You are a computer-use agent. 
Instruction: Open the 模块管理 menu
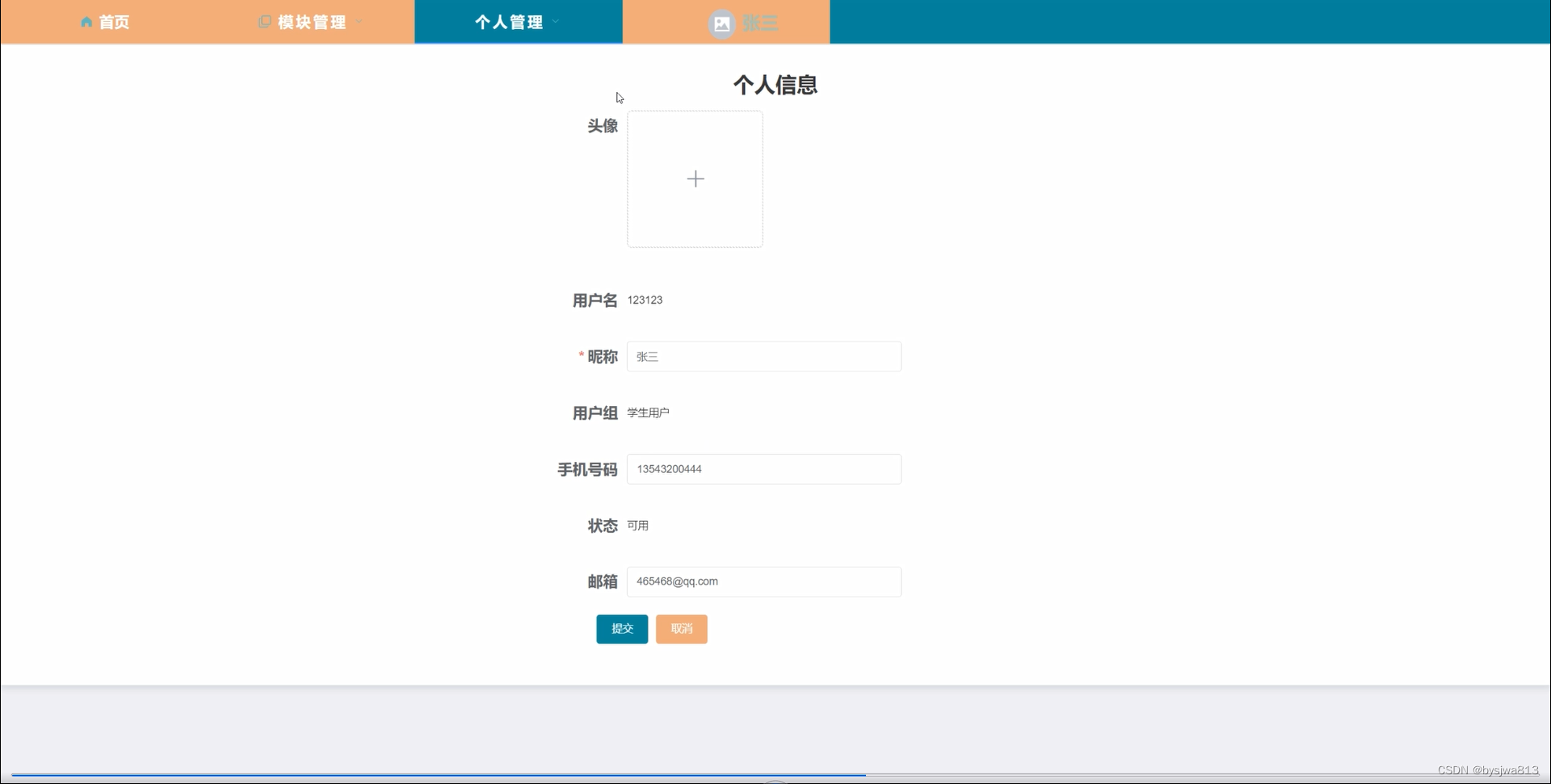pos(312,22)
